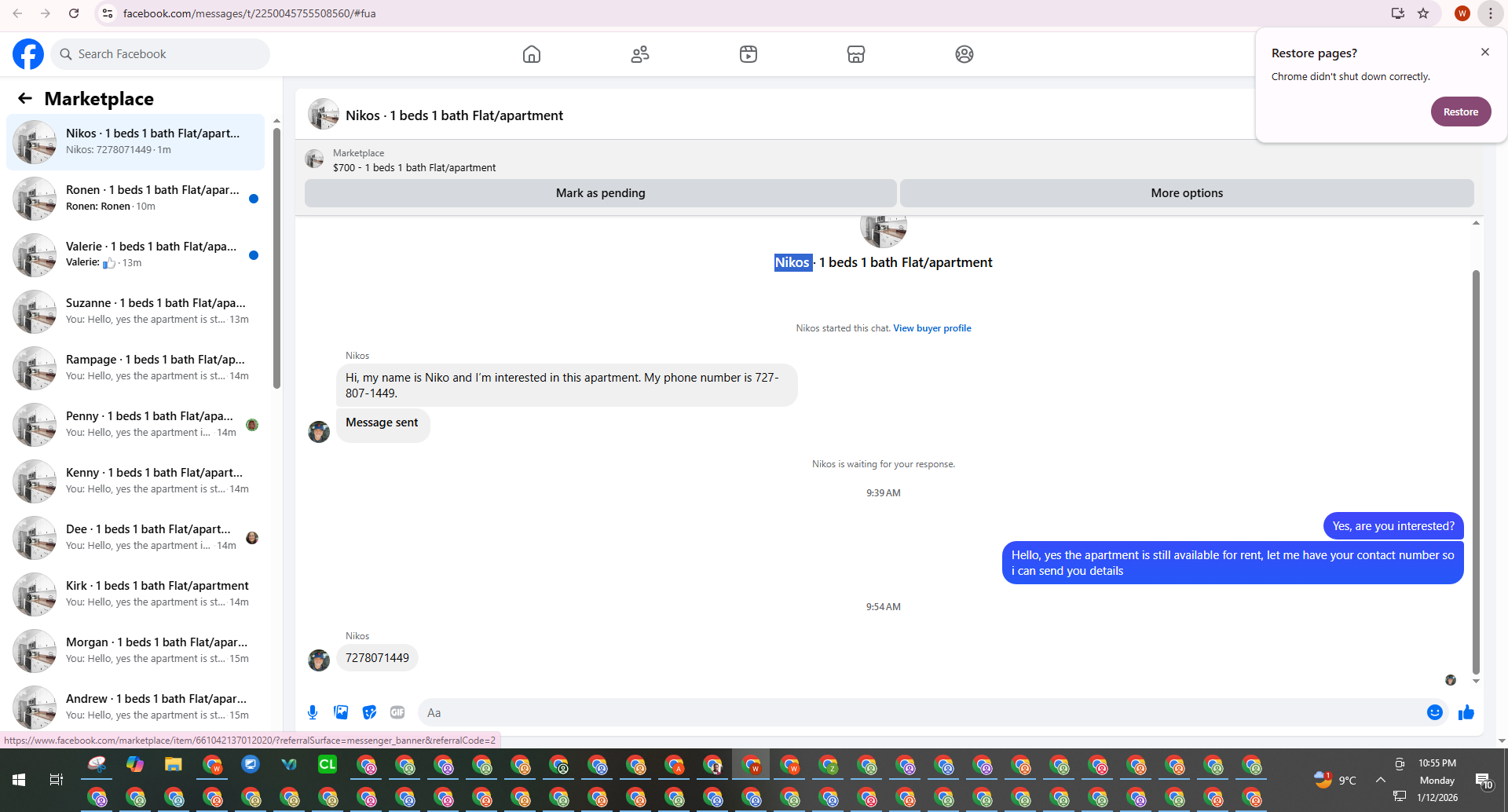Choose a sticker icon in composer

point(369,712)
